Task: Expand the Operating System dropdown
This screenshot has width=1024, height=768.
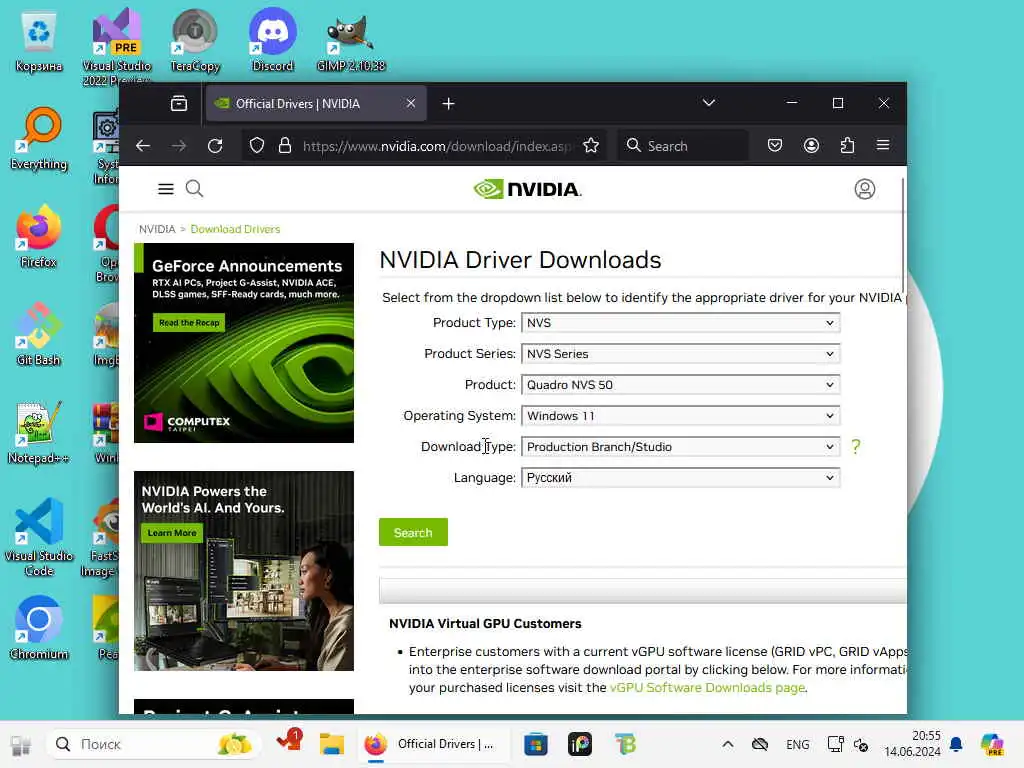Action: coord(680,416)
